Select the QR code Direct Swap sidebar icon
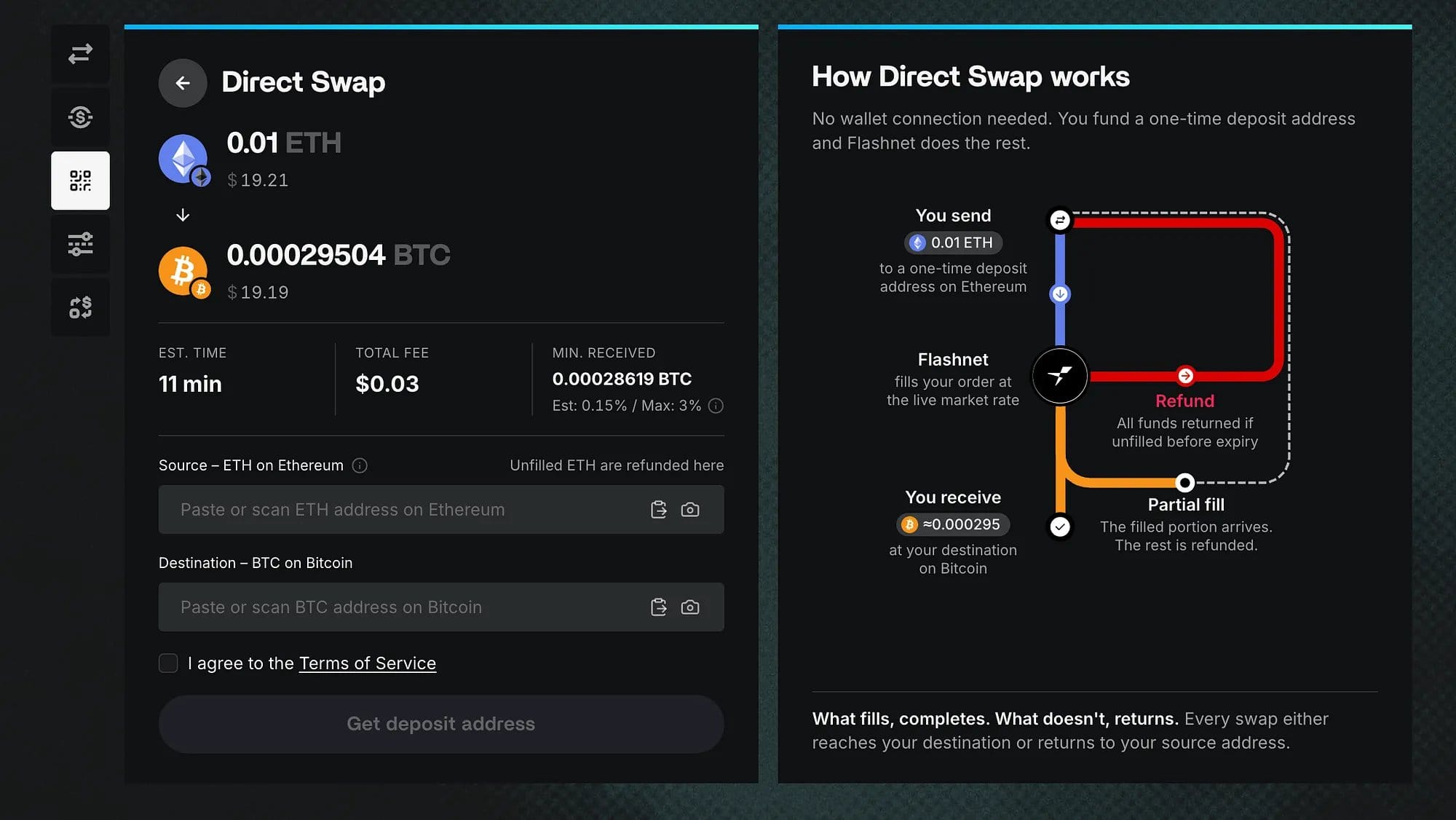Image resolution: width=1456 pixels, height=820 pixels. point(80,181)
